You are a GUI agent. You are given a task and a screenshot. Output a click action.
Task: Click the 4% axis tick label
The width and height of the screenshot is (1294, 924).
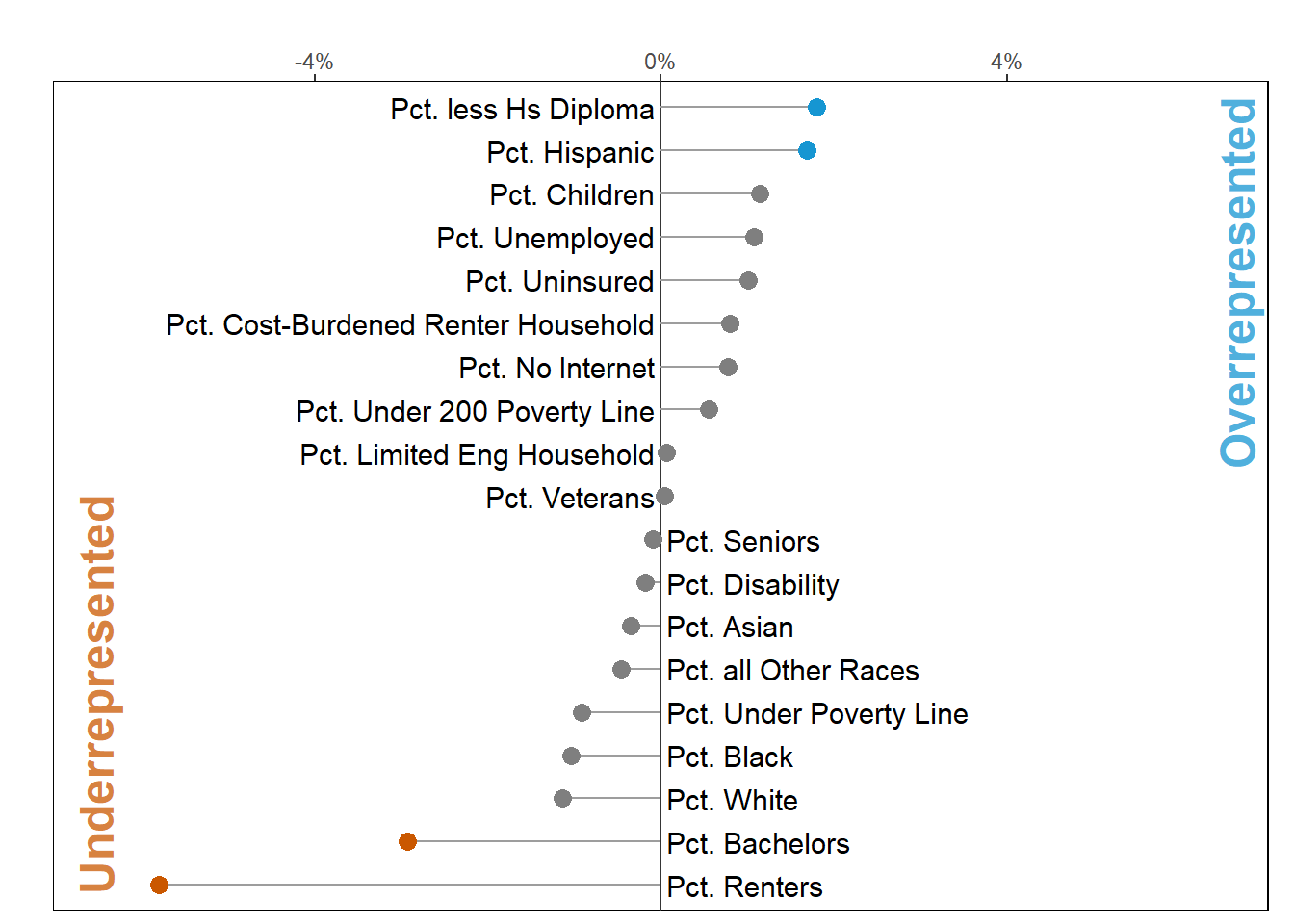[x=1006, y=63]
